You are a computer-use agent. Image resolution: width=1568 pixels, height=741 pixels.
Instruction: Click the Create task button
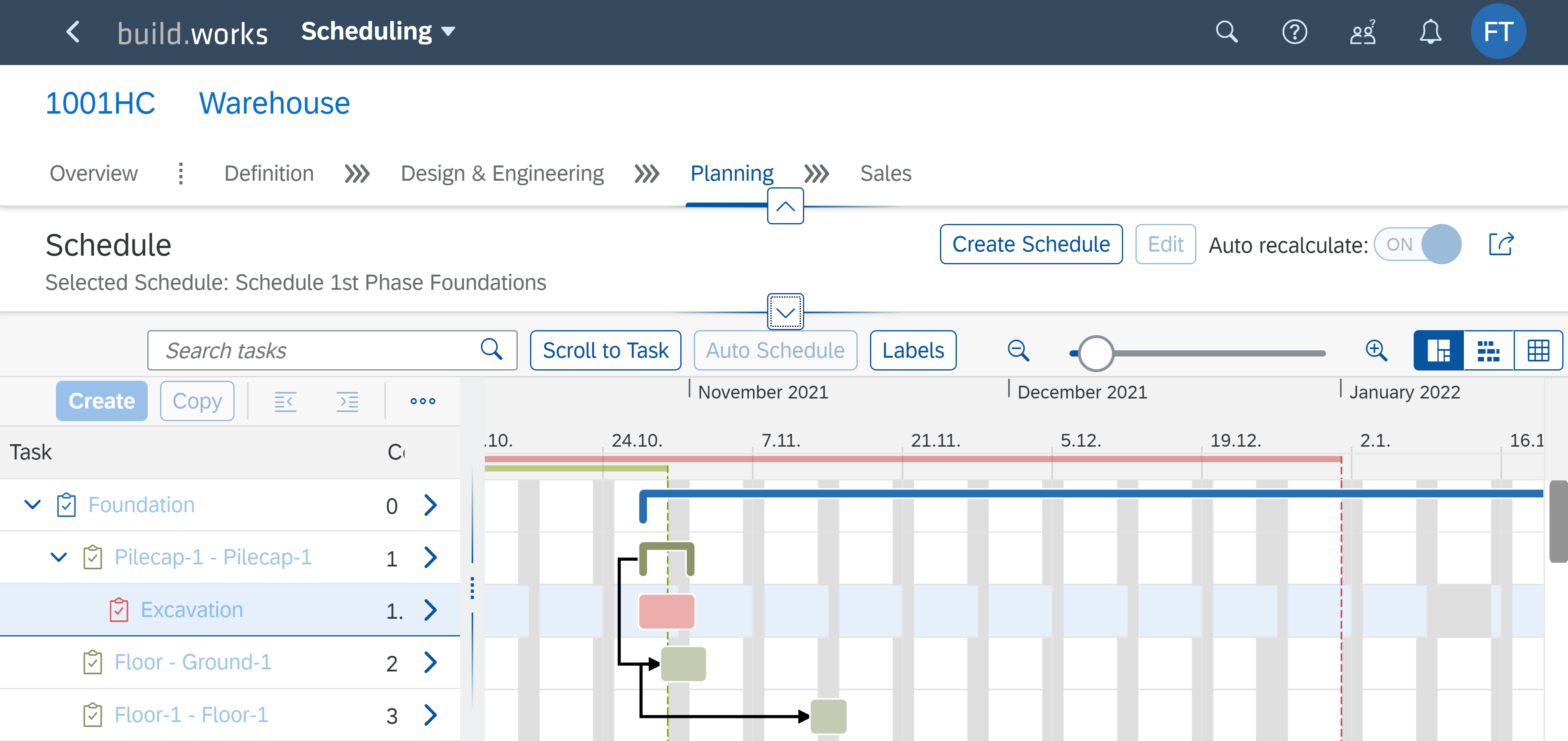102,401
